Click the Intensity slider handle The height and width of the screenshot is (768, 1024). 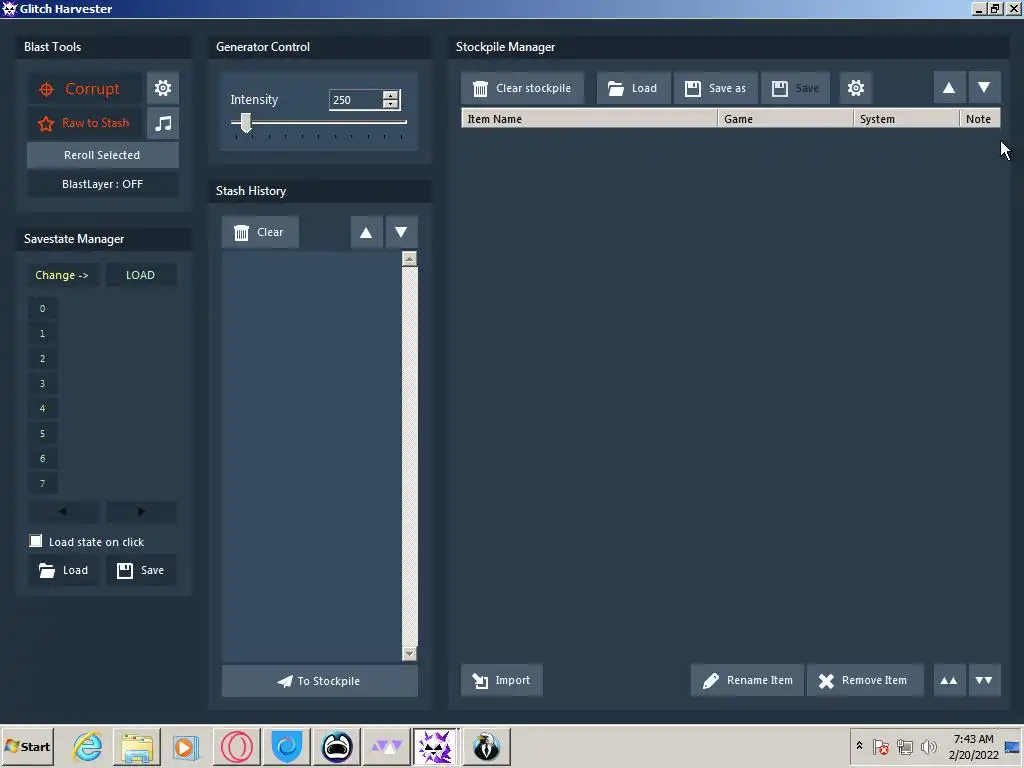(246, 122)
